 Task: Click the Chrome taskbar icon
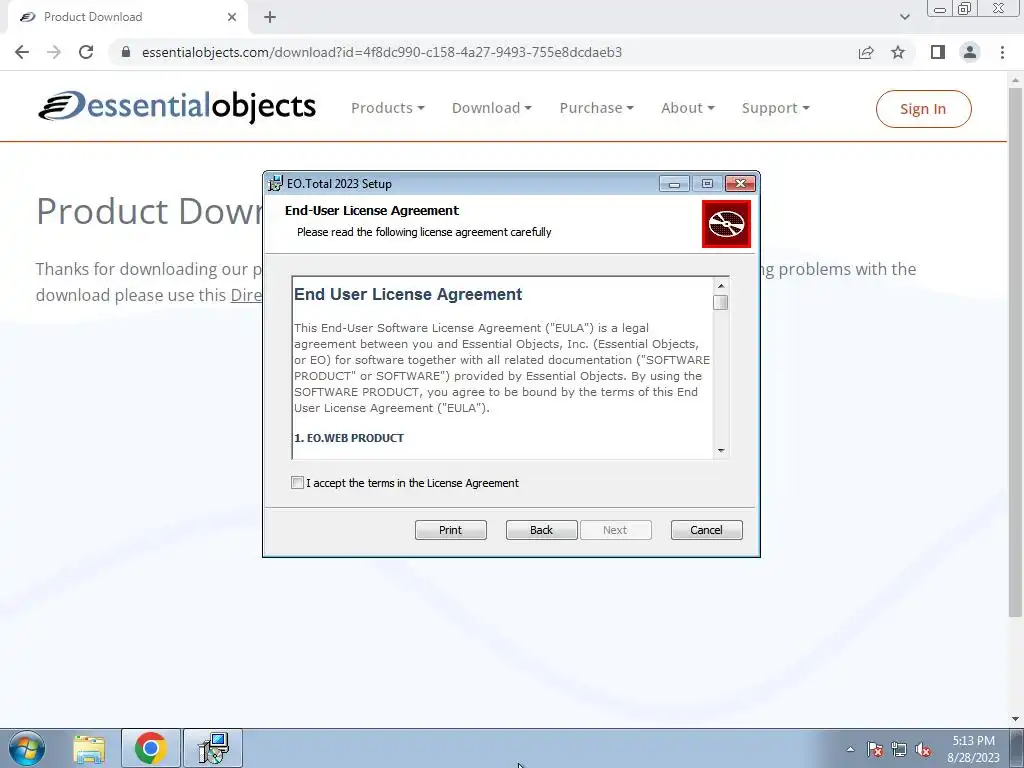151,748
